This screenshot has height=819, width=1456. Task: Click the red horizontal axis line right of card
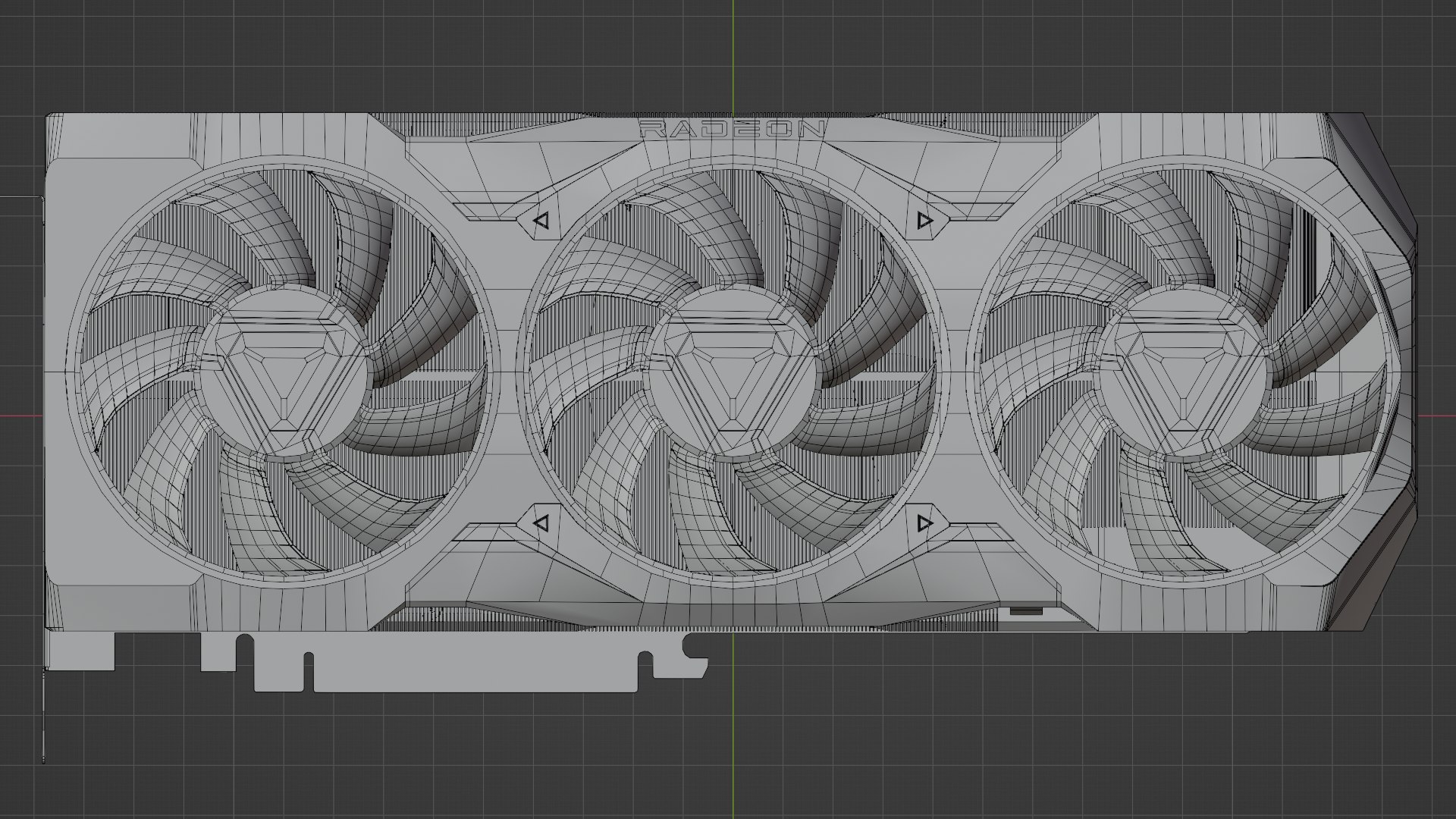pyautogui.click(x=1436, y=416)
